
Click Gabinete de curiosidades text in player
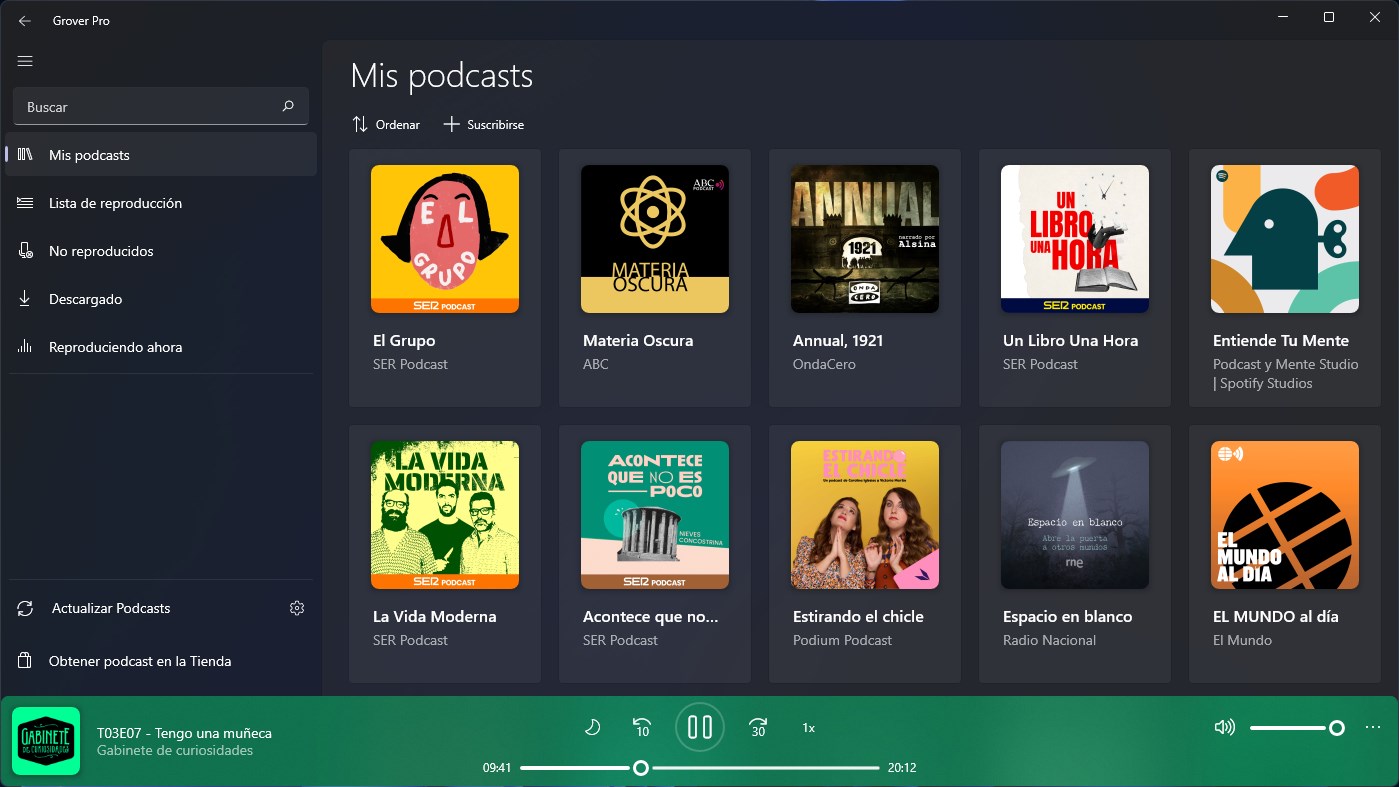175,751
